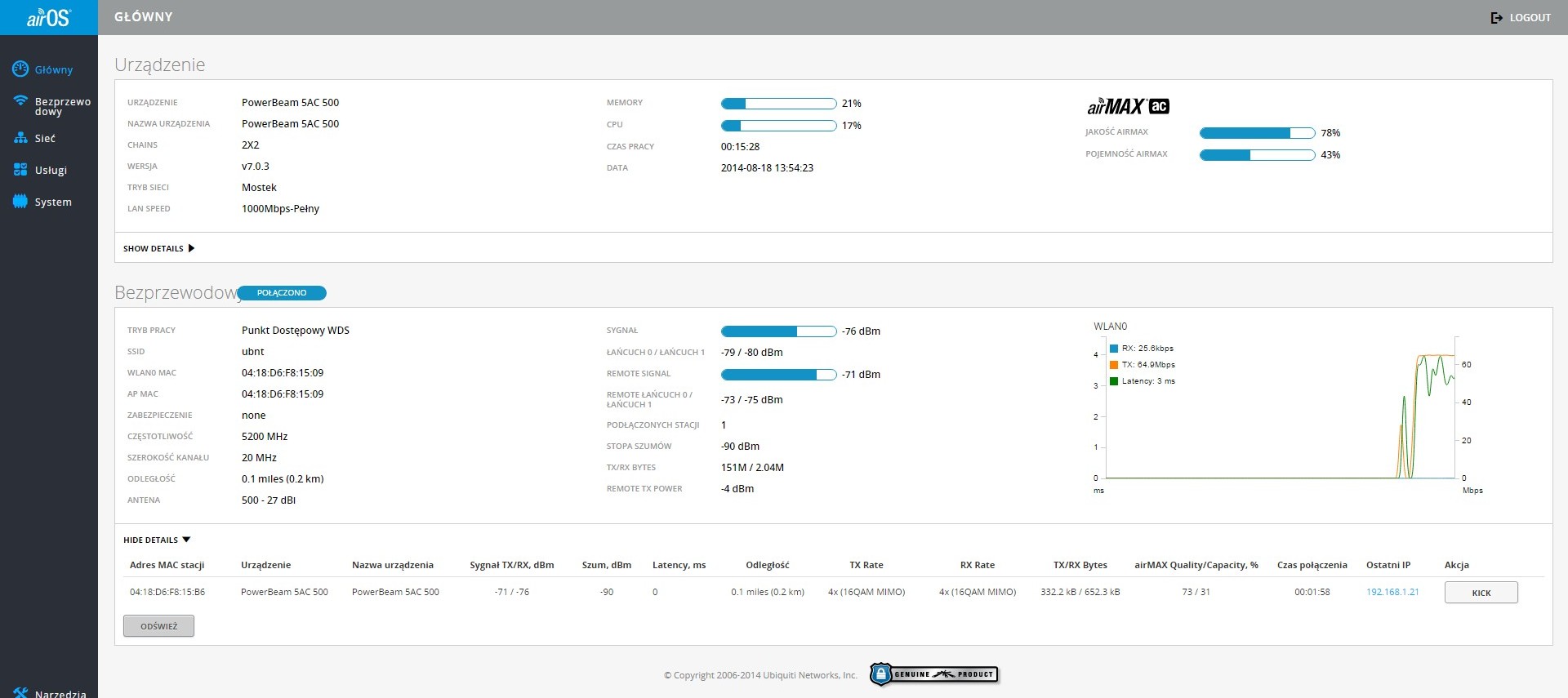Click the -90 dBm noise floor value

point(741,447)
